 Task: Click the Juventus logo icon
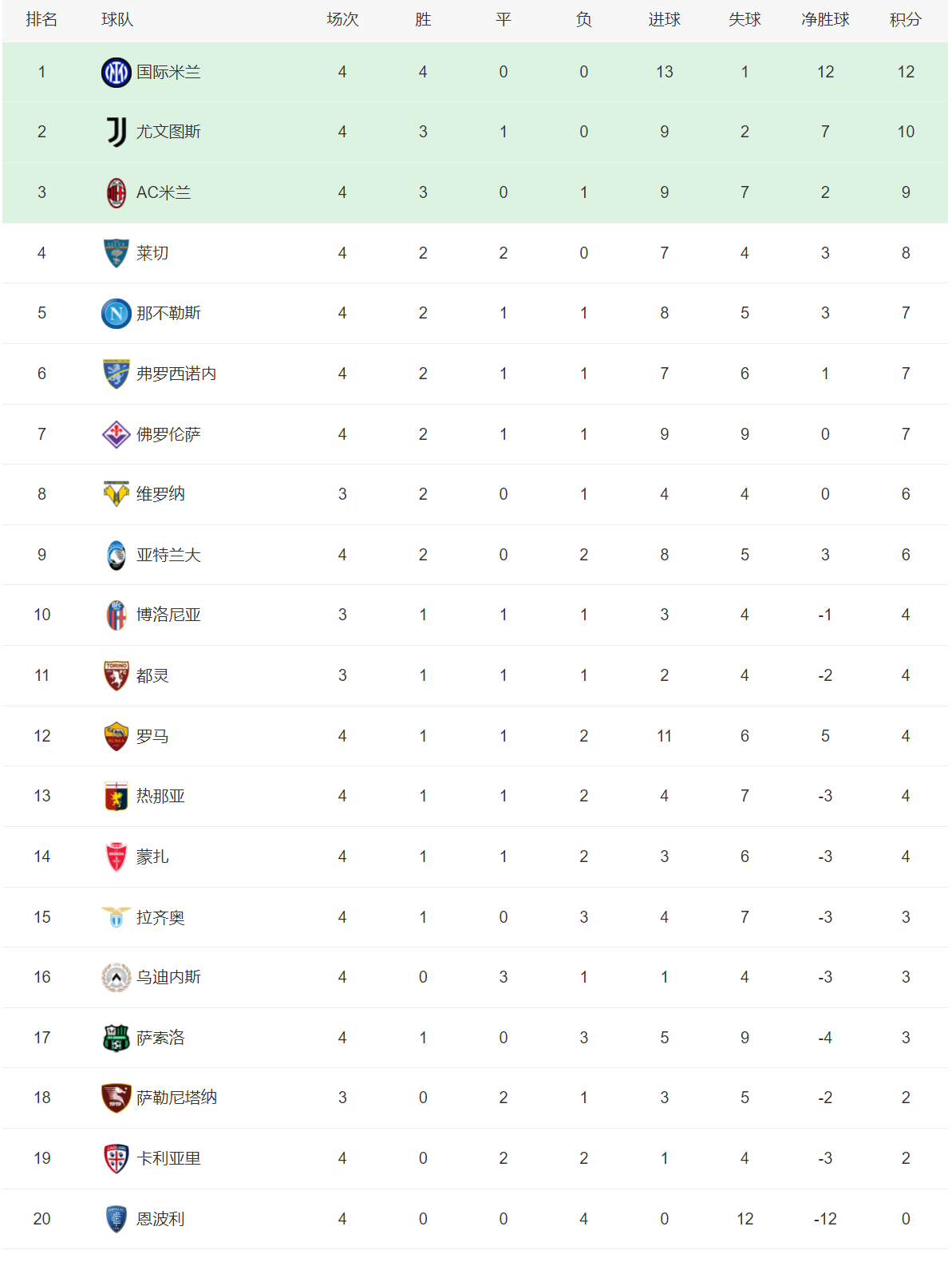pos(117,132)
